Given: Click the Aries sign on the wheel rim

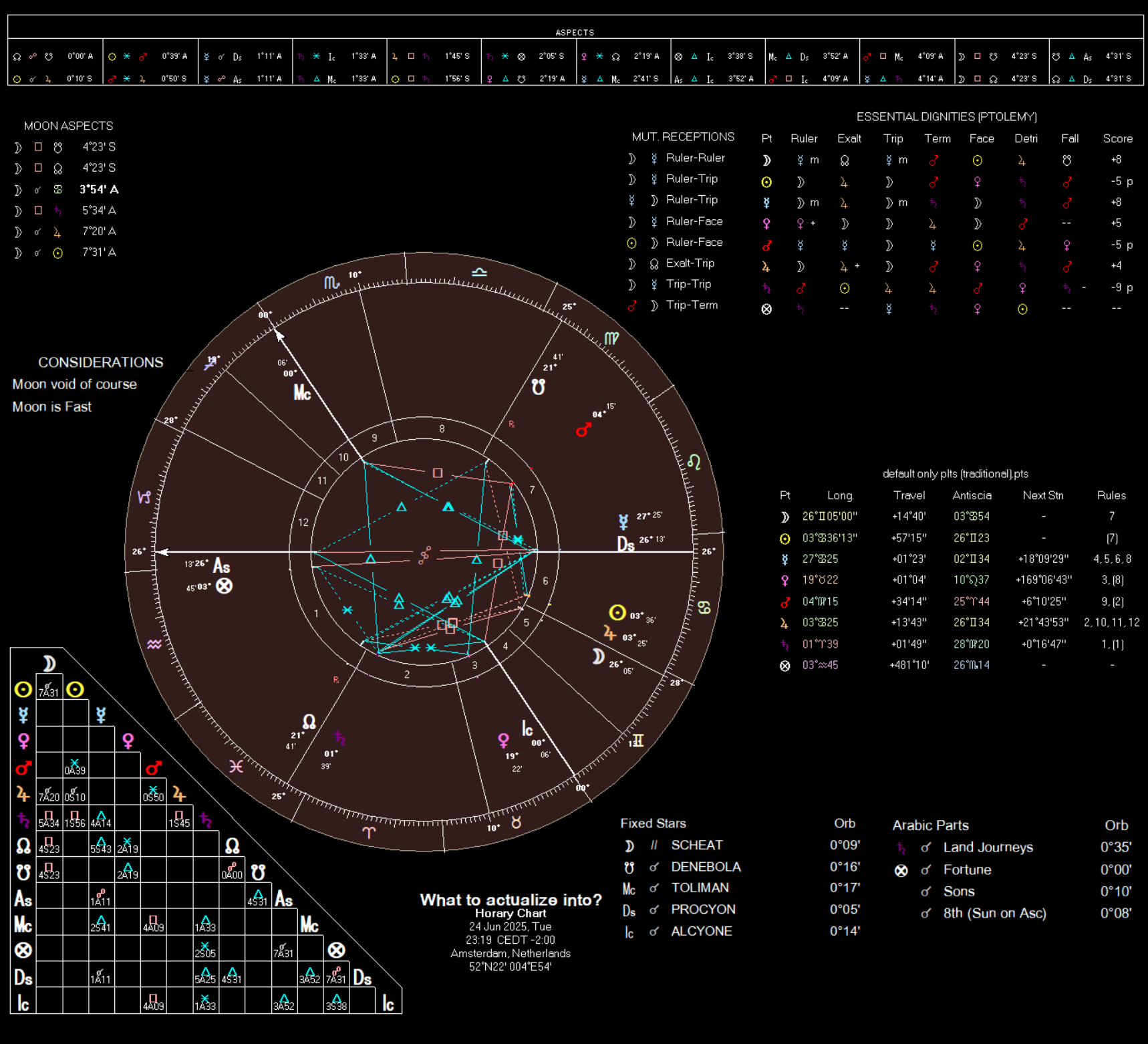Looking at the screenshot, I should [369, 832].
